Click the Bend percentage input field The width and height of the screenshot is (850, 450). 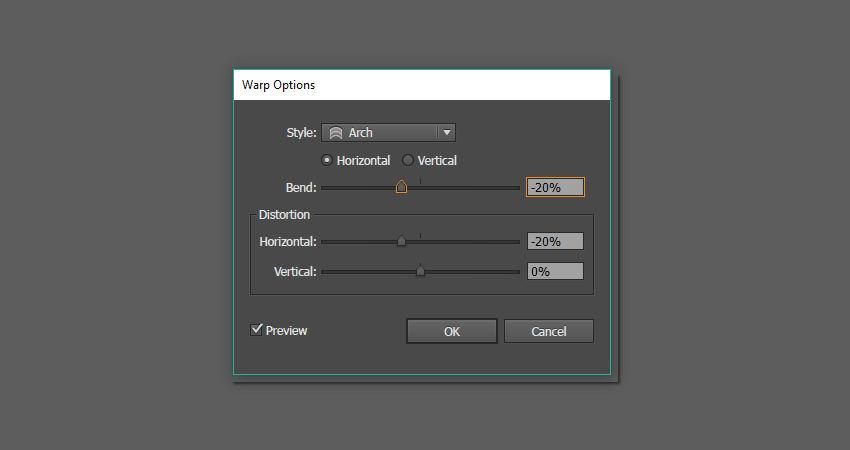[554, 187]
